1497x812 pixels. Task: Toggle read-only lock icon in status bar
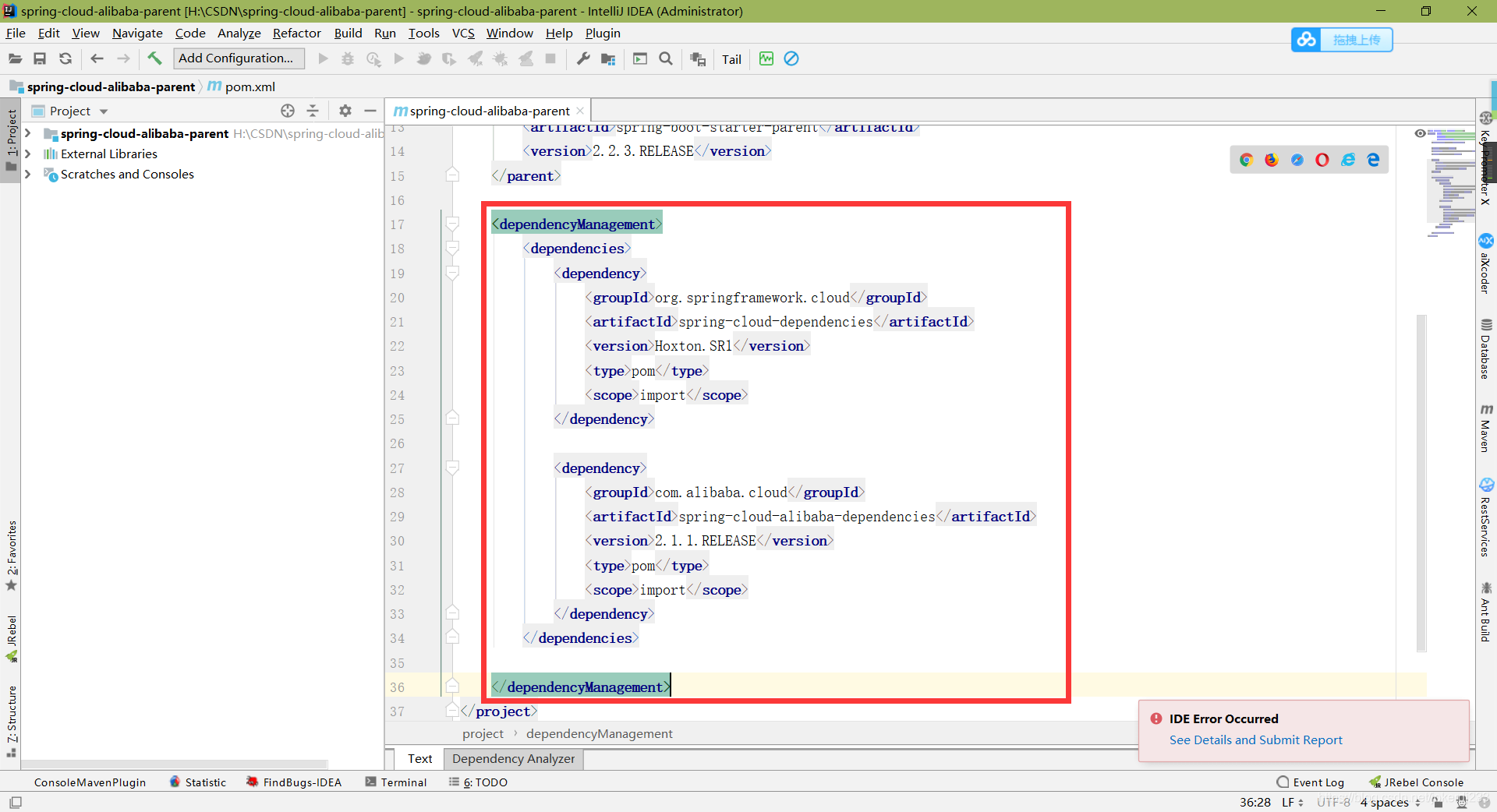click(x=1438, y=802)
